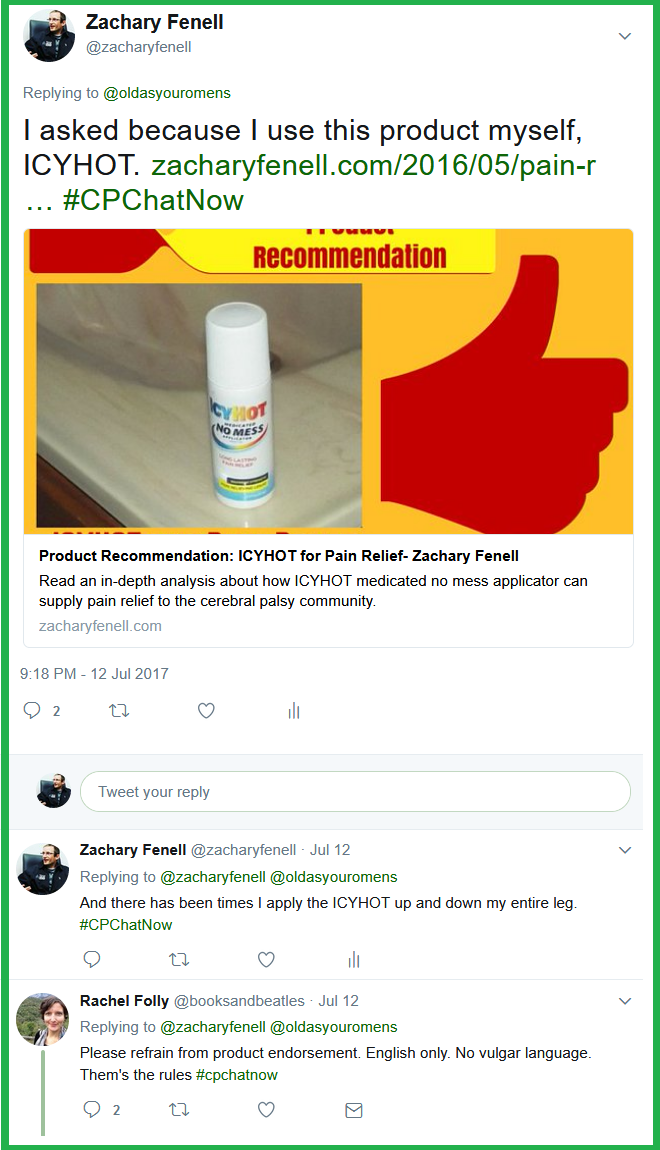Image resolution: width=660 pixels, height=1150 pixels.
Task: Click the 'Tweet your reply' field
Action: pos(355,791)
